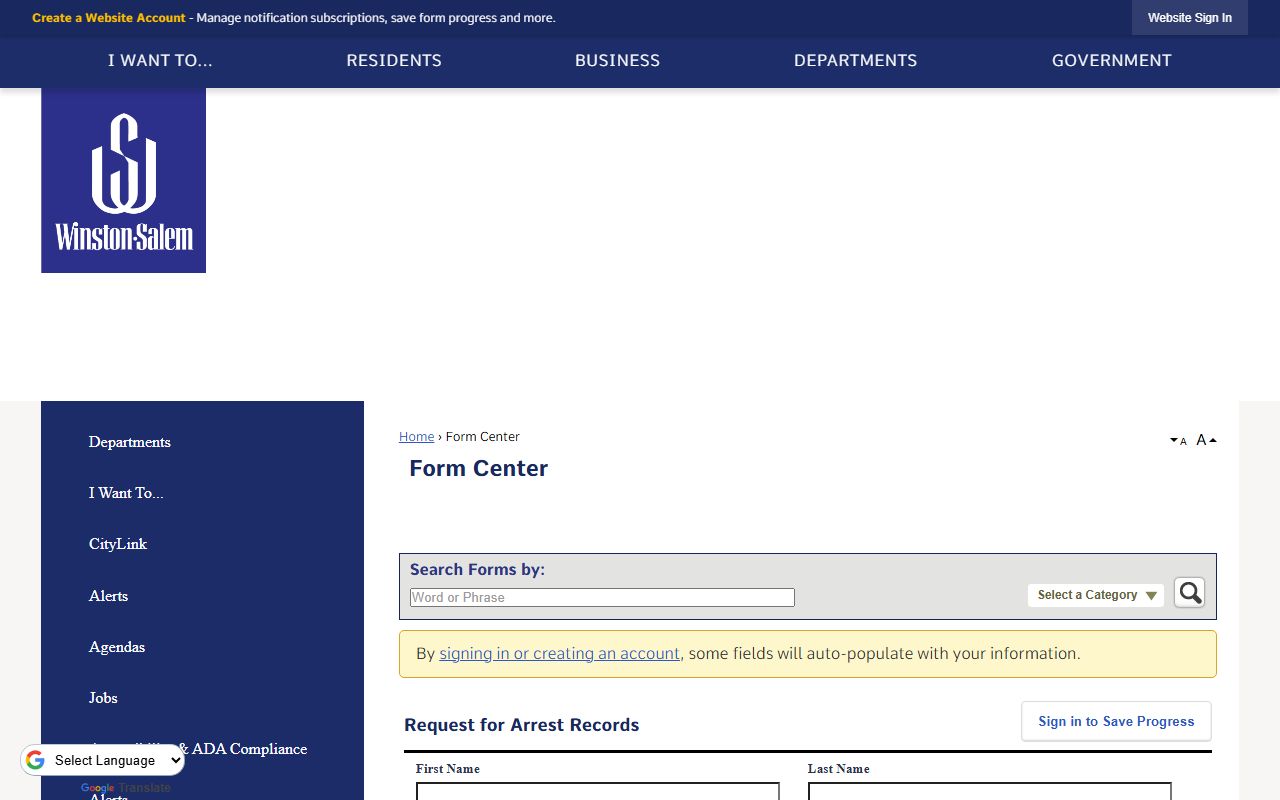This screenshot has height=800, width=1280.
Task: Open ADA Compliance sidebar link
Action: click(198, 749)
